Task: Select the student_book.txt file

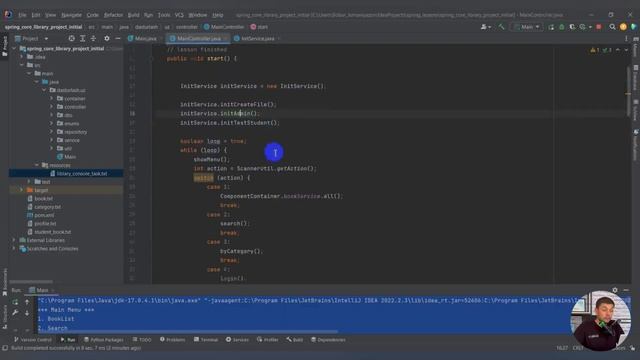Action: (49, 232)
